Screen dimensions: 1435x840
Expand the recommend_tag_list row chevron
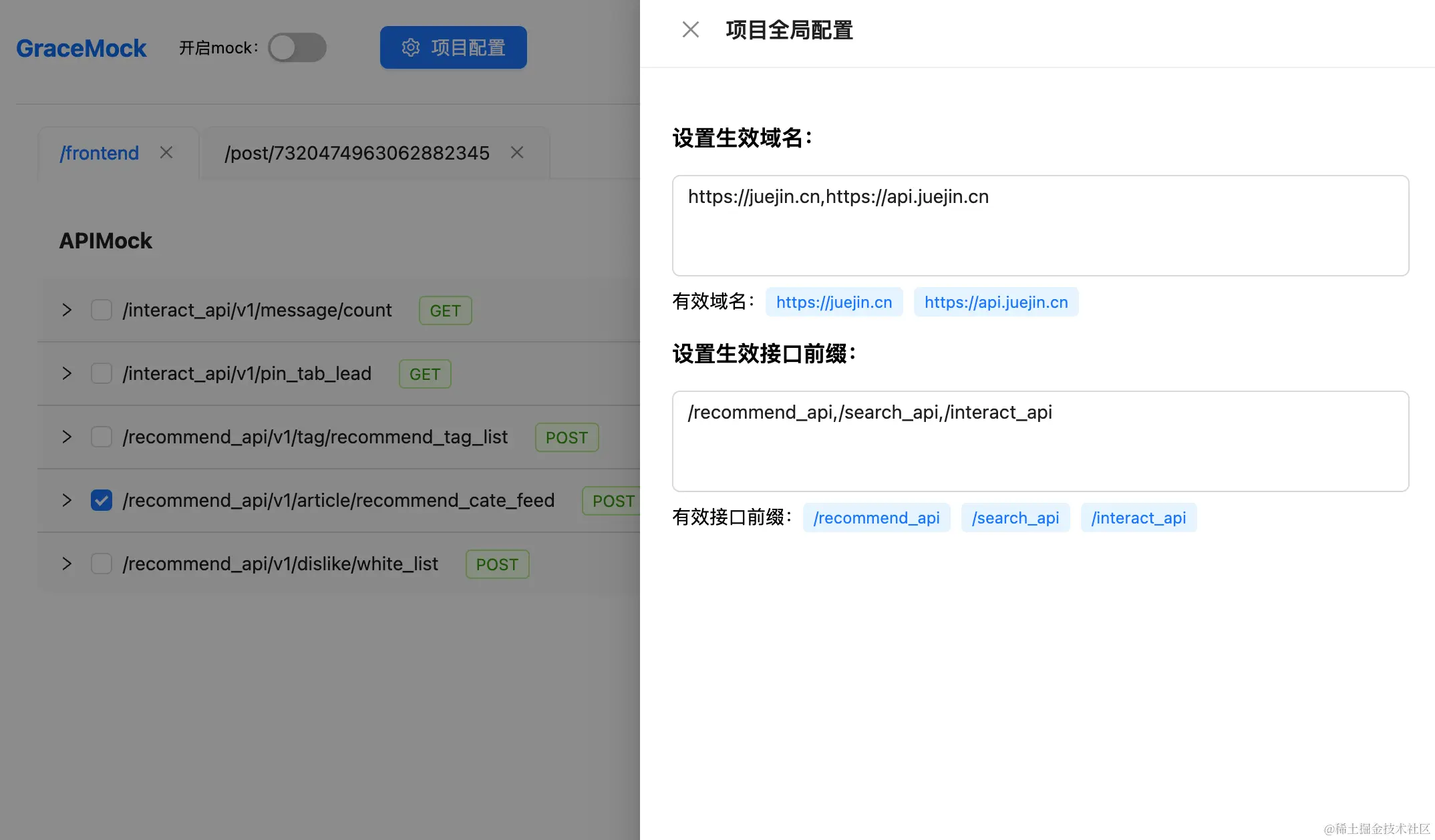(x=67, y=437)
